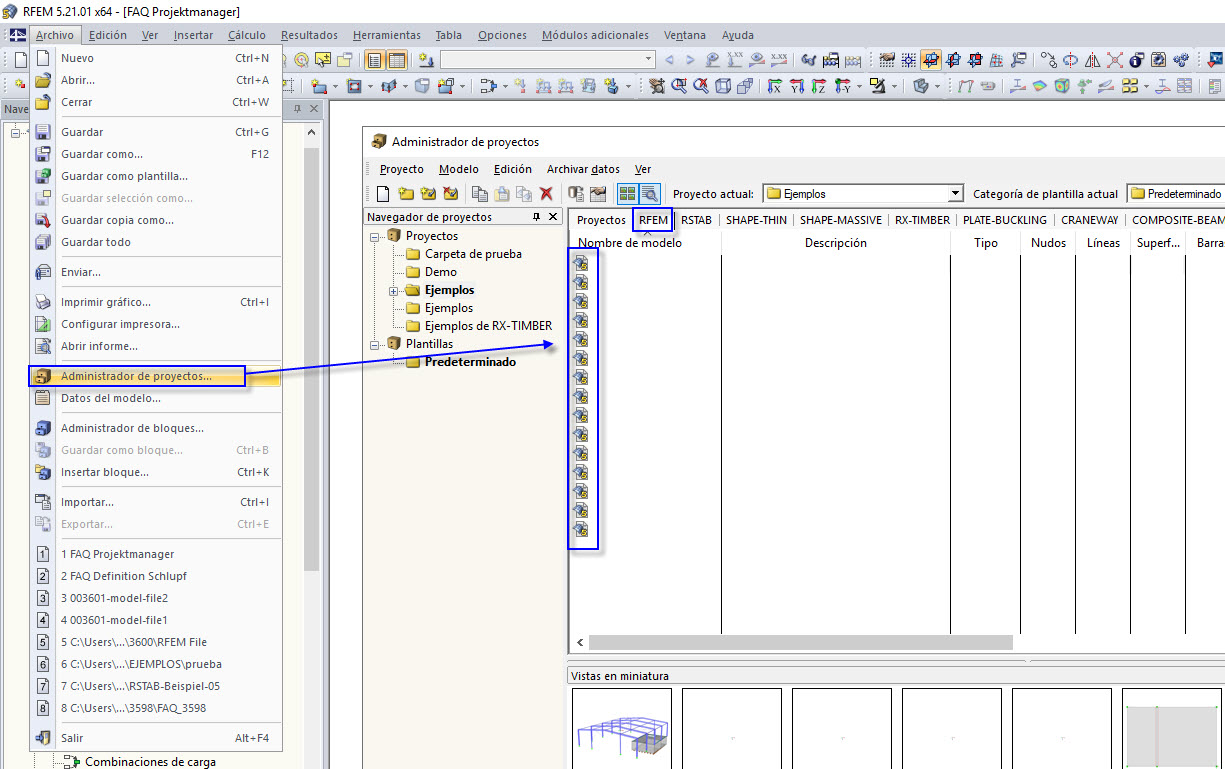The image size is (1225, 769).
Task: Open the Proyecto actual dropdown
Action: coord(955,194)
